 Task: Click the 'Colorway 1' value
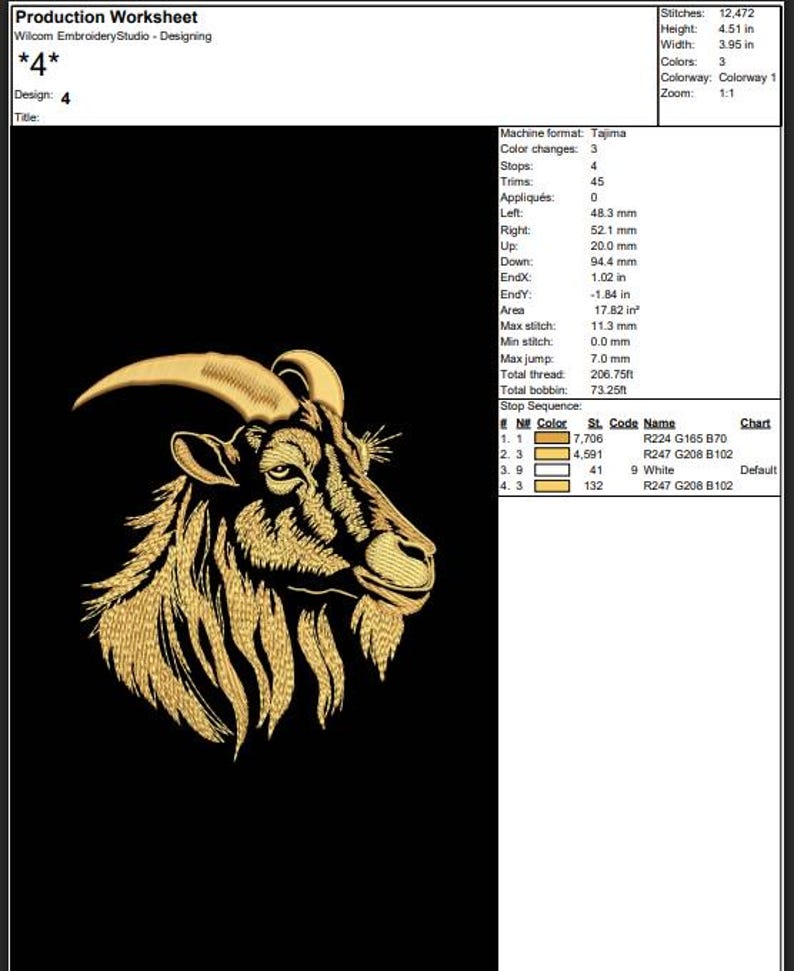pyautogui.click(x=747, y=77)
